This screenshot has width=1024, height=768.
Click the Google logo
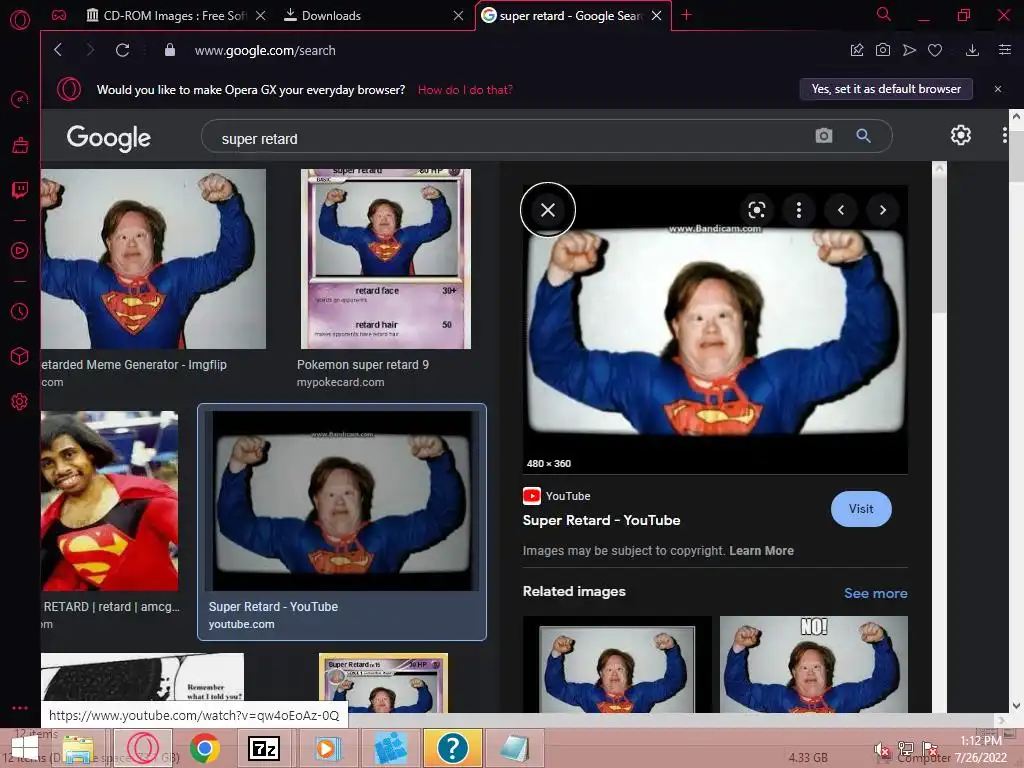[108, 137]
